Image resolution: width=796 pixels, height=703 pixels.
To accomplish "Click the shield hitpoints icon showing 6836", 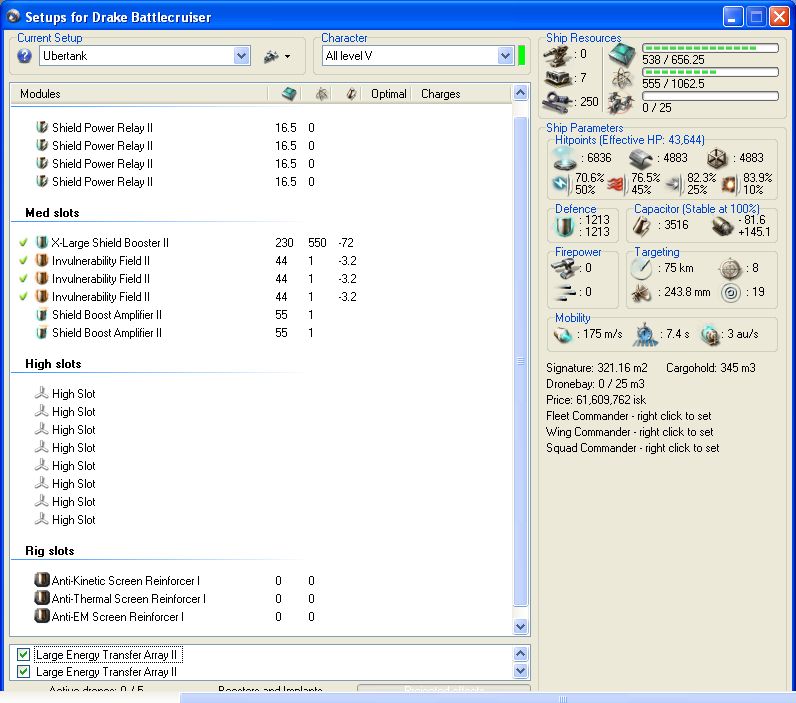I will tap(564, 158).
